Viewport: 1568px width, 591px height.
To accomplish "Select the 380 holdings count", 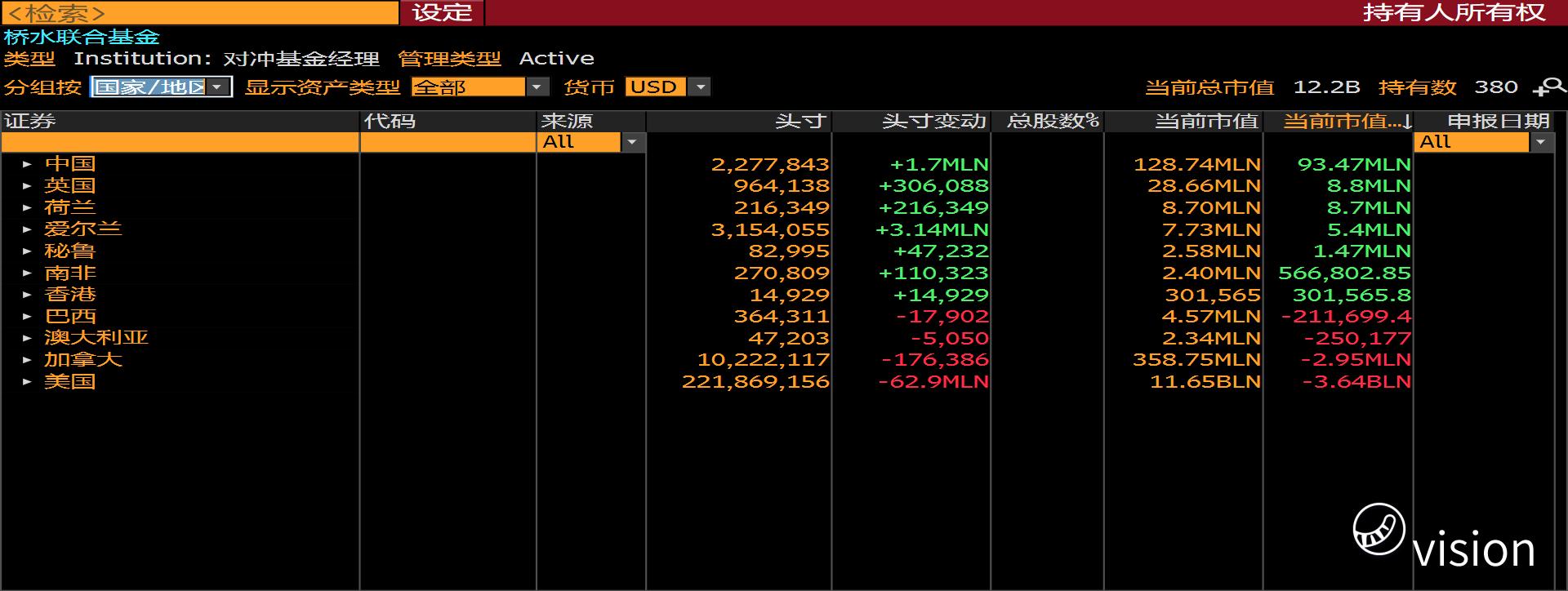I will click(1496, 87).
